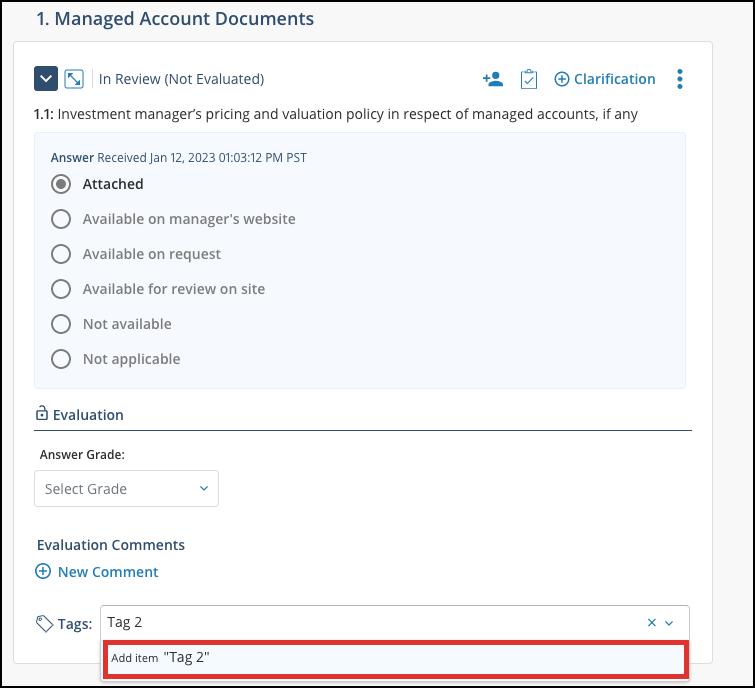Select the Not applicable radio button
Image resolution: width=755 pixels, height=688 pixels.
point(61,359)
